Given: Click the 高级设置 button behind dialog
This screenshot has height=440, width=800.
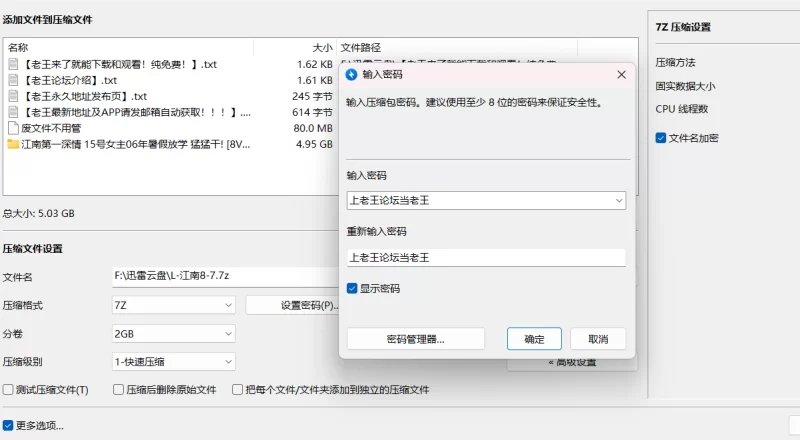Looking at the screenshot, I should tap(572, 363).
